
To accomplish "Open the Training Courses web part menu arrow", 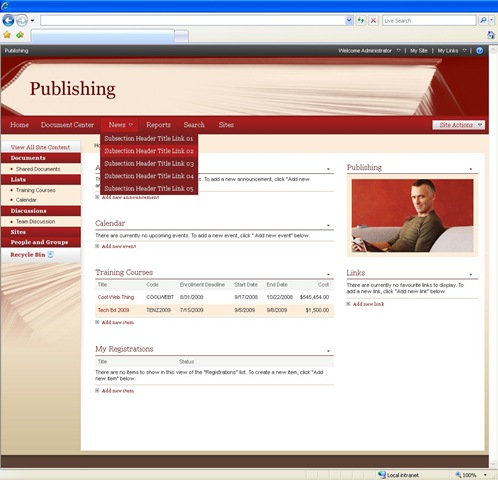I will click(328, 274).
